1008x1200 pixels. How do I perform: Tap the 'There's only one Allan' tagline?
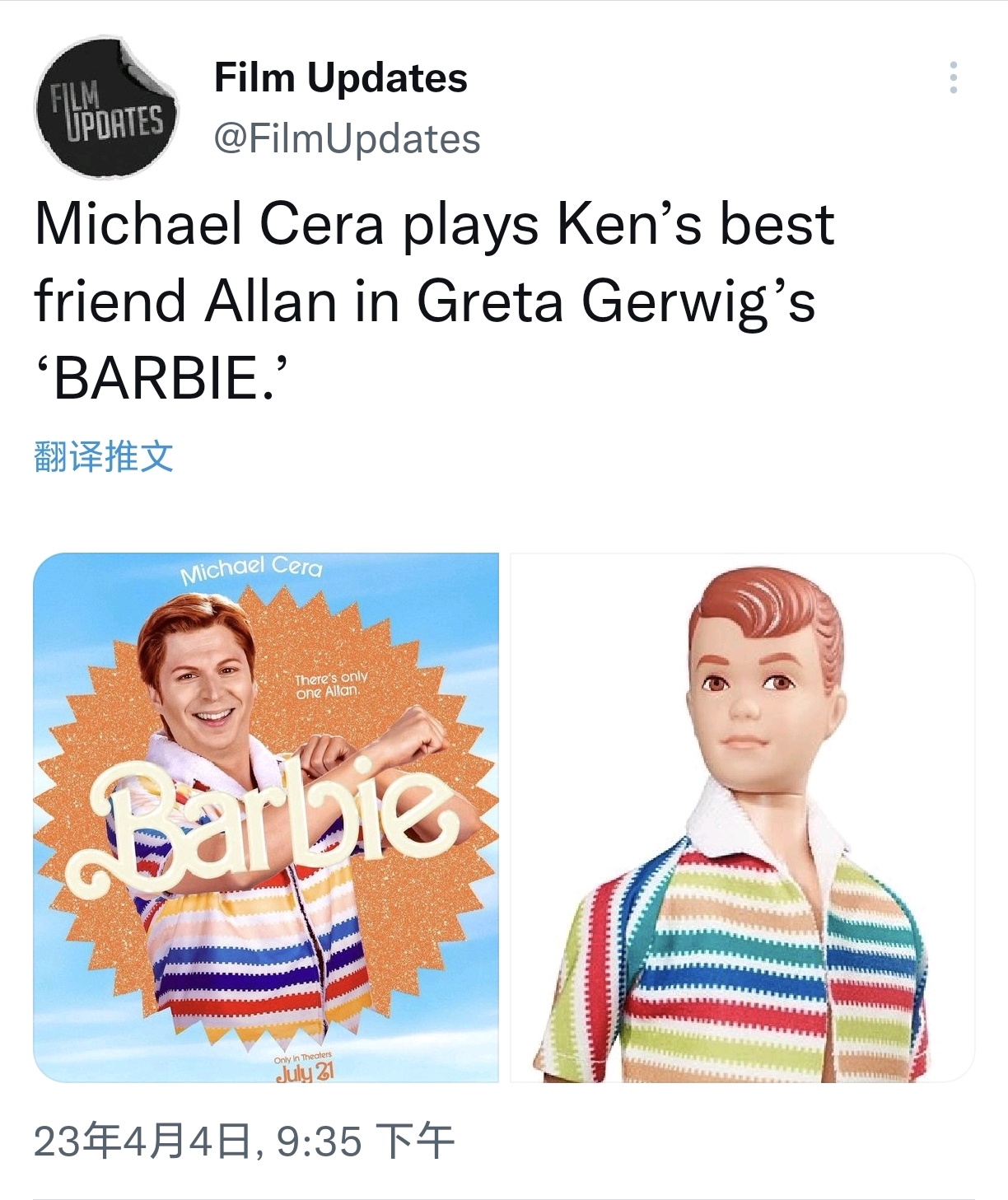330,685
